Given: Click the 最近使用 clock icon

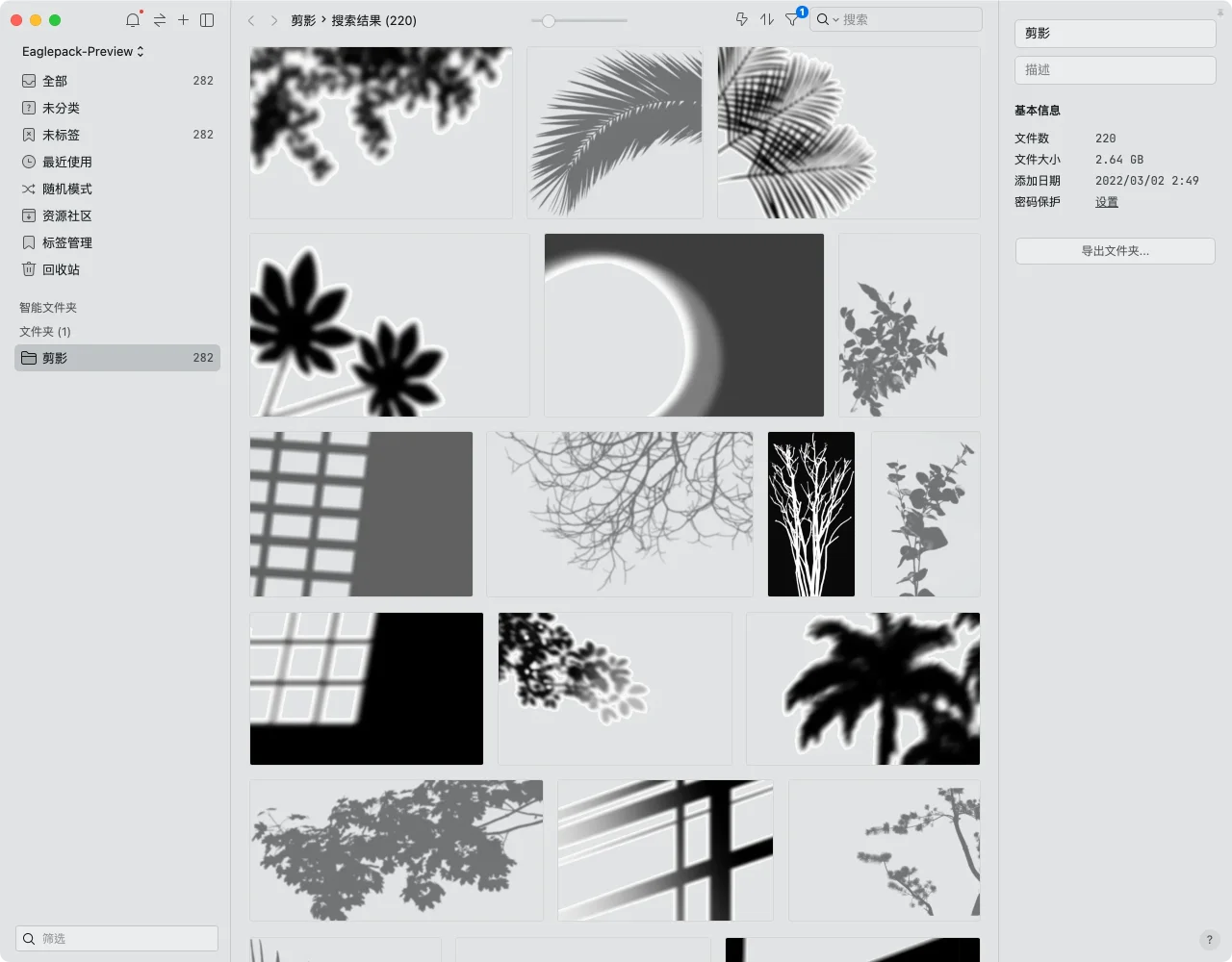Looking at the screenshot, I should pos(29,162).
